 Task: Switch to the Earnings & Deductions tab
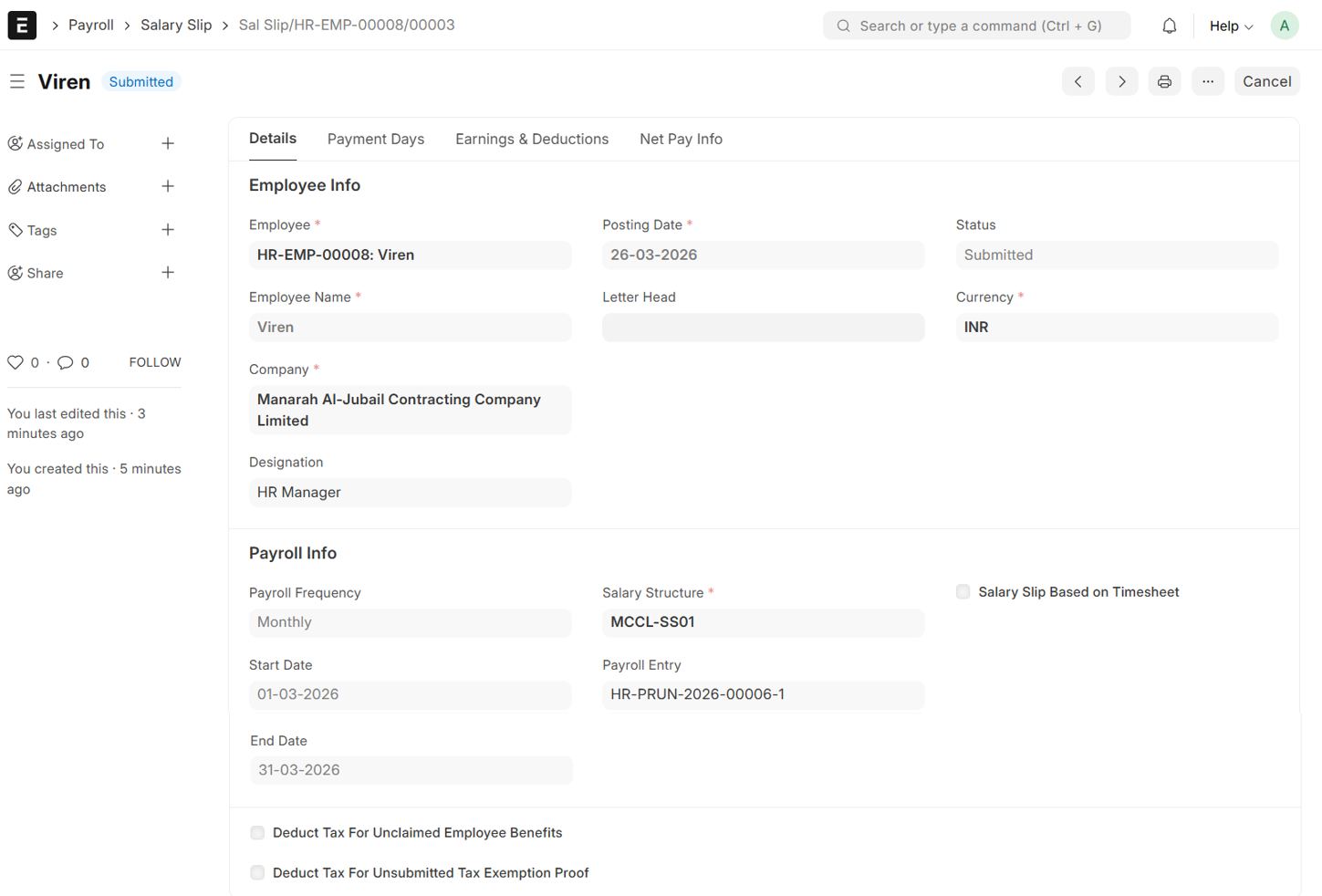(532, 139)
